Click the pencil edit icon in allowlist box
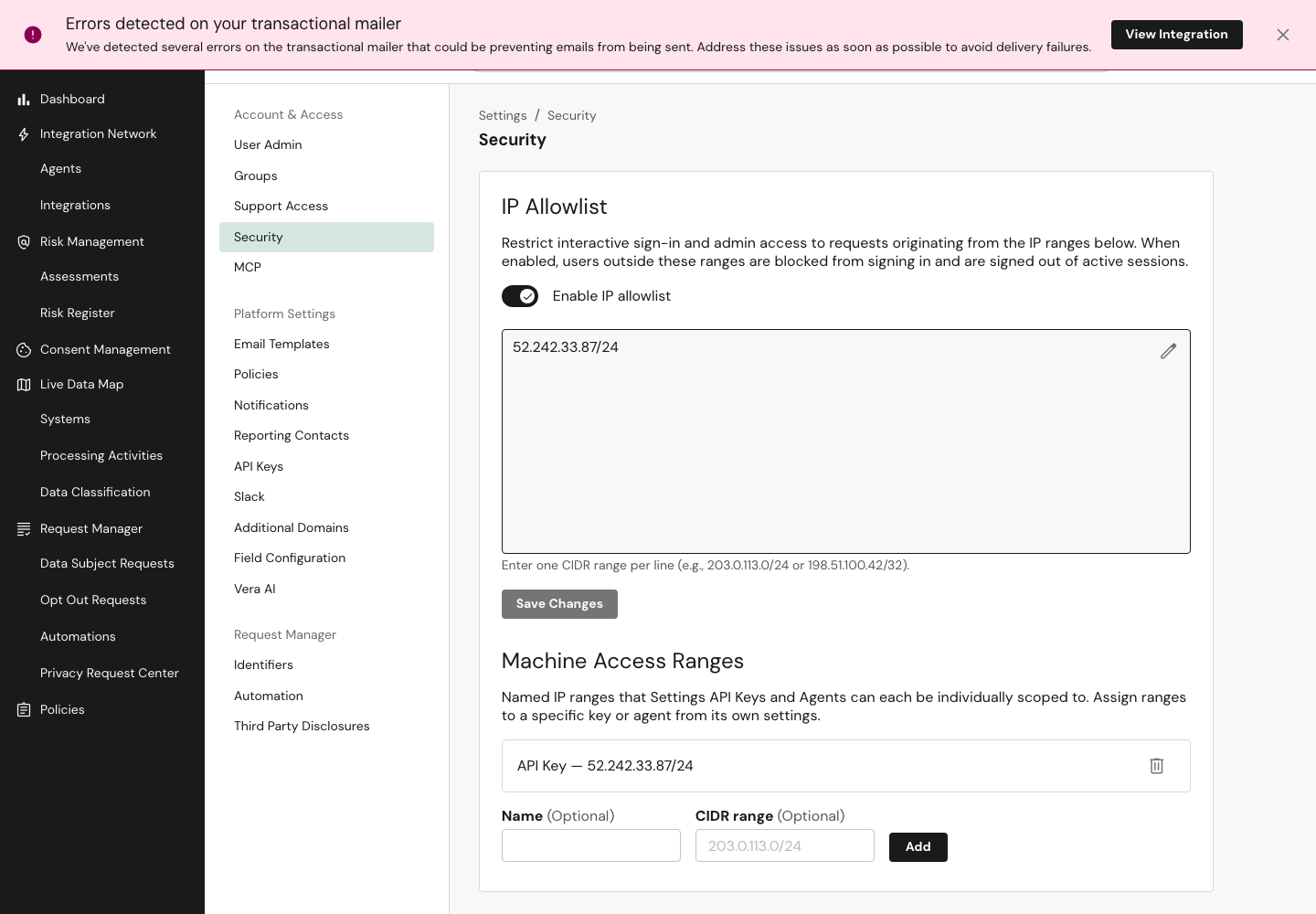The width and height of the screenshot is (1316, 914). [1168, 351]
